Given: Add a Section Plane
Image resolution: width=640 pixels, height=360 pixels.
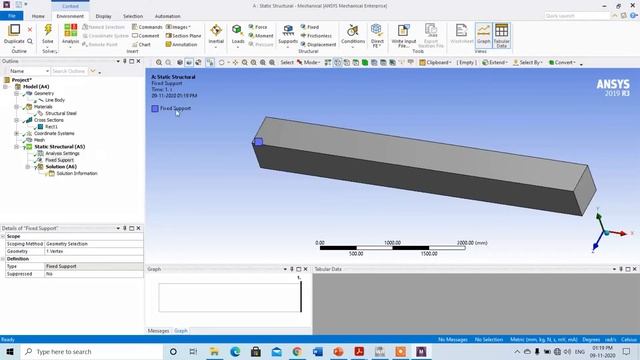Looking at the screenshot, I should click(183, 36).
